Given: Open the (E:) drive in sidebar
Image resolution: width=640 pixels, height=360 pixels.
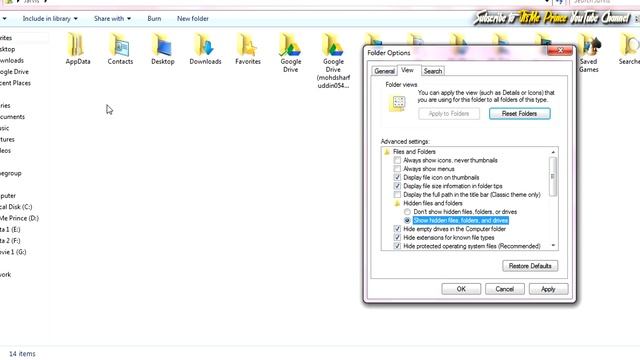Looking at the screenshot, I should (10, 229).
